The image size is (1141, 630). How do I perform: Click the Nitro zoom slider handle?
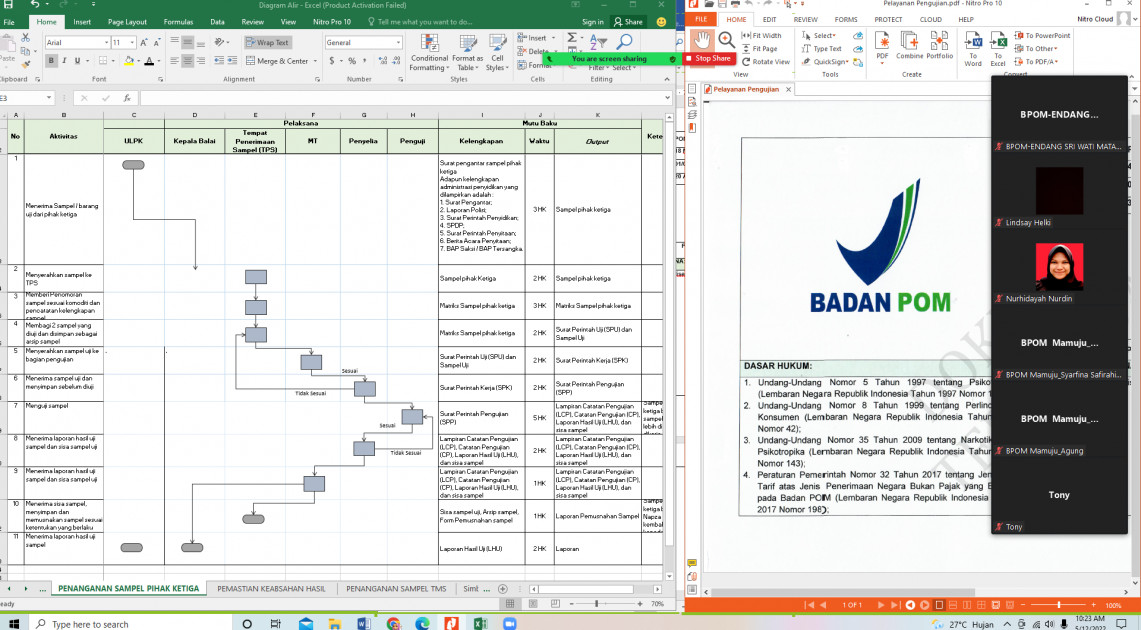[x=1059, y=605]
